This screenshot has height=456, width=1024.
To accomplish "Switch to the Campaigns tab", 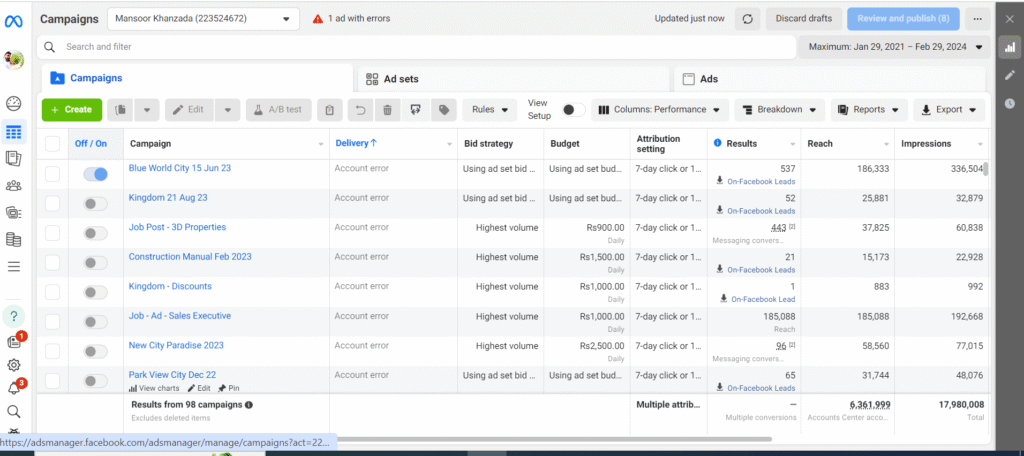I will 197,78.
